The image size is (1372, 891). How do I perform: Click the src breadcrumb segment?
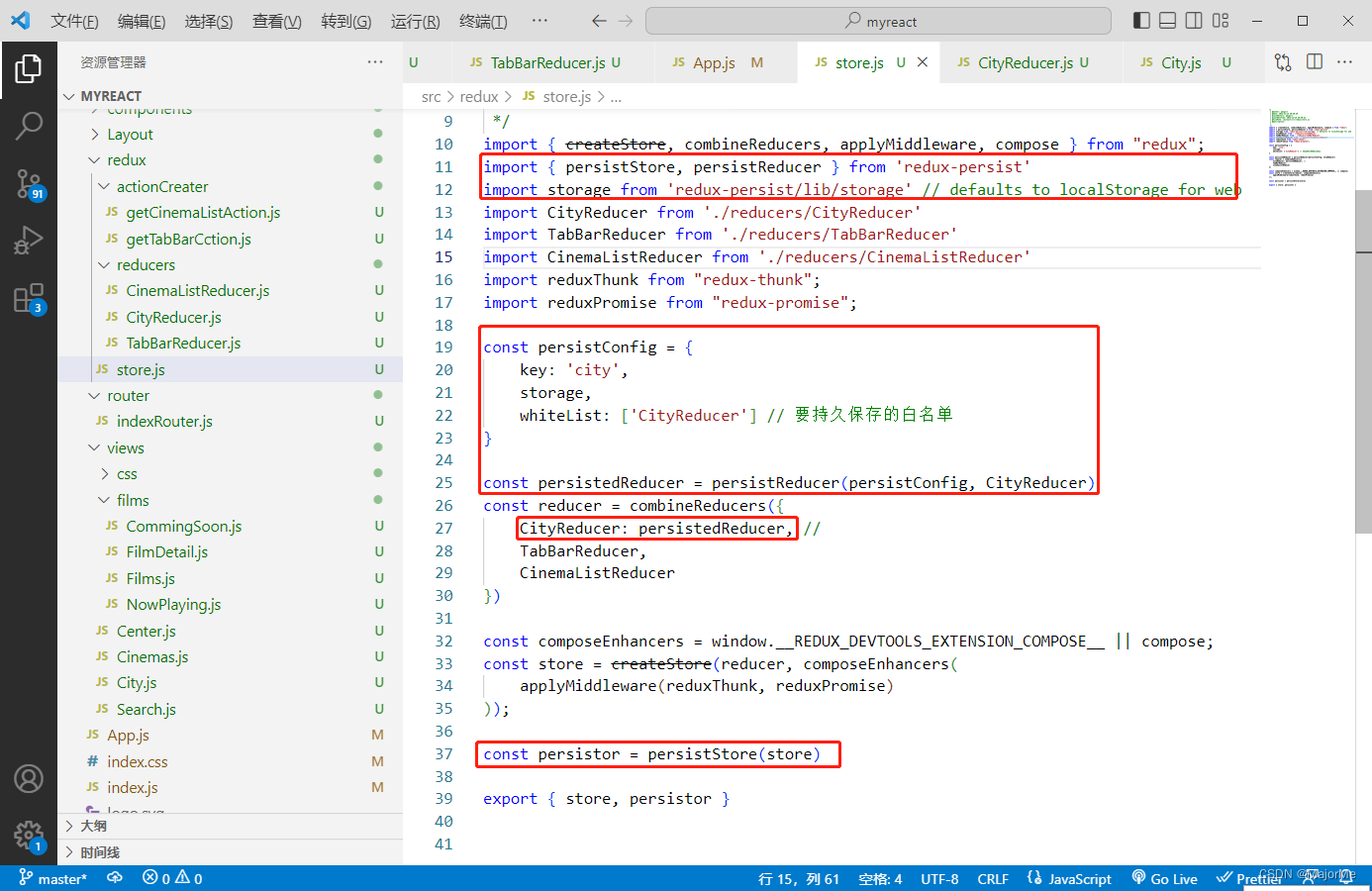pos(432,96)
